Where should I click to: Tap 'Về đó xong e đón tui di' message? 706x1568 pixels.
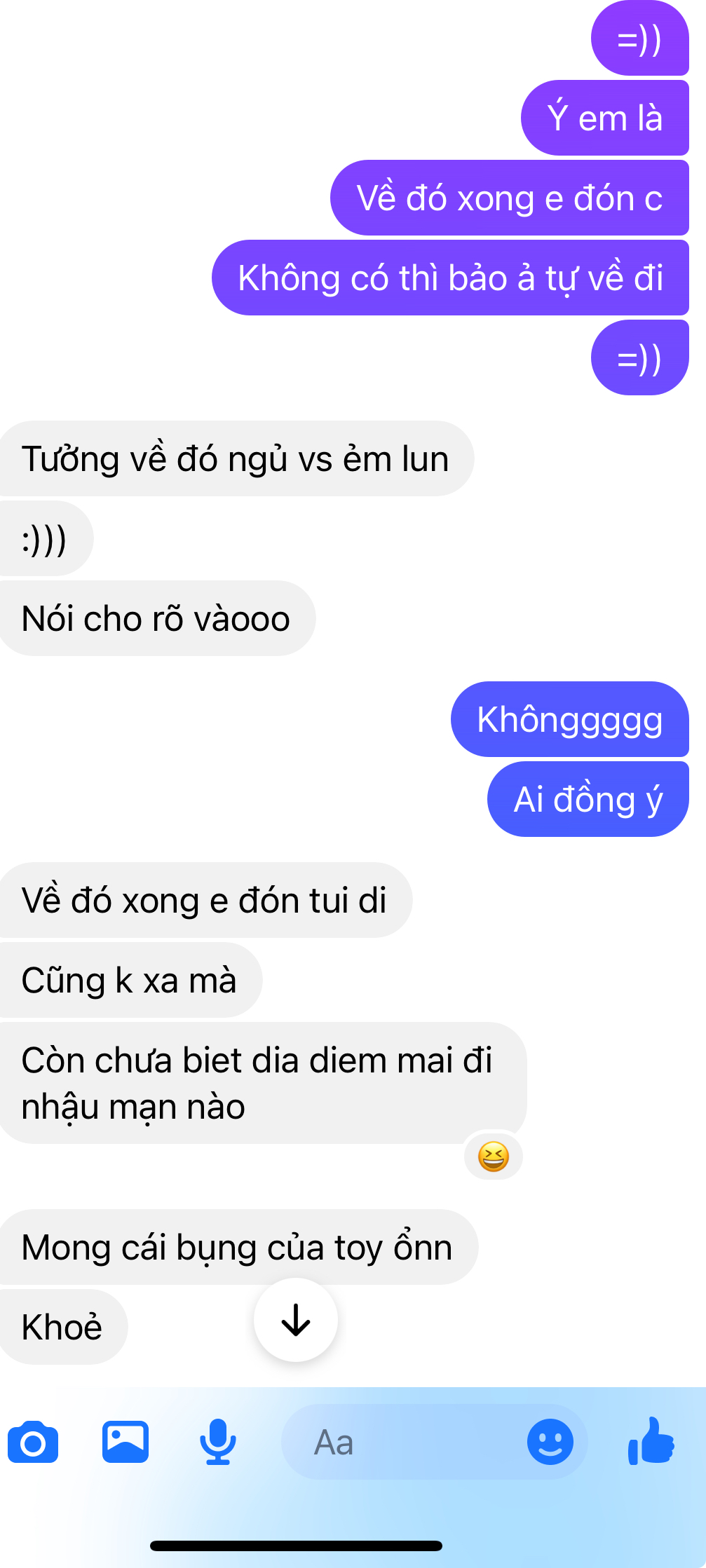205,900
